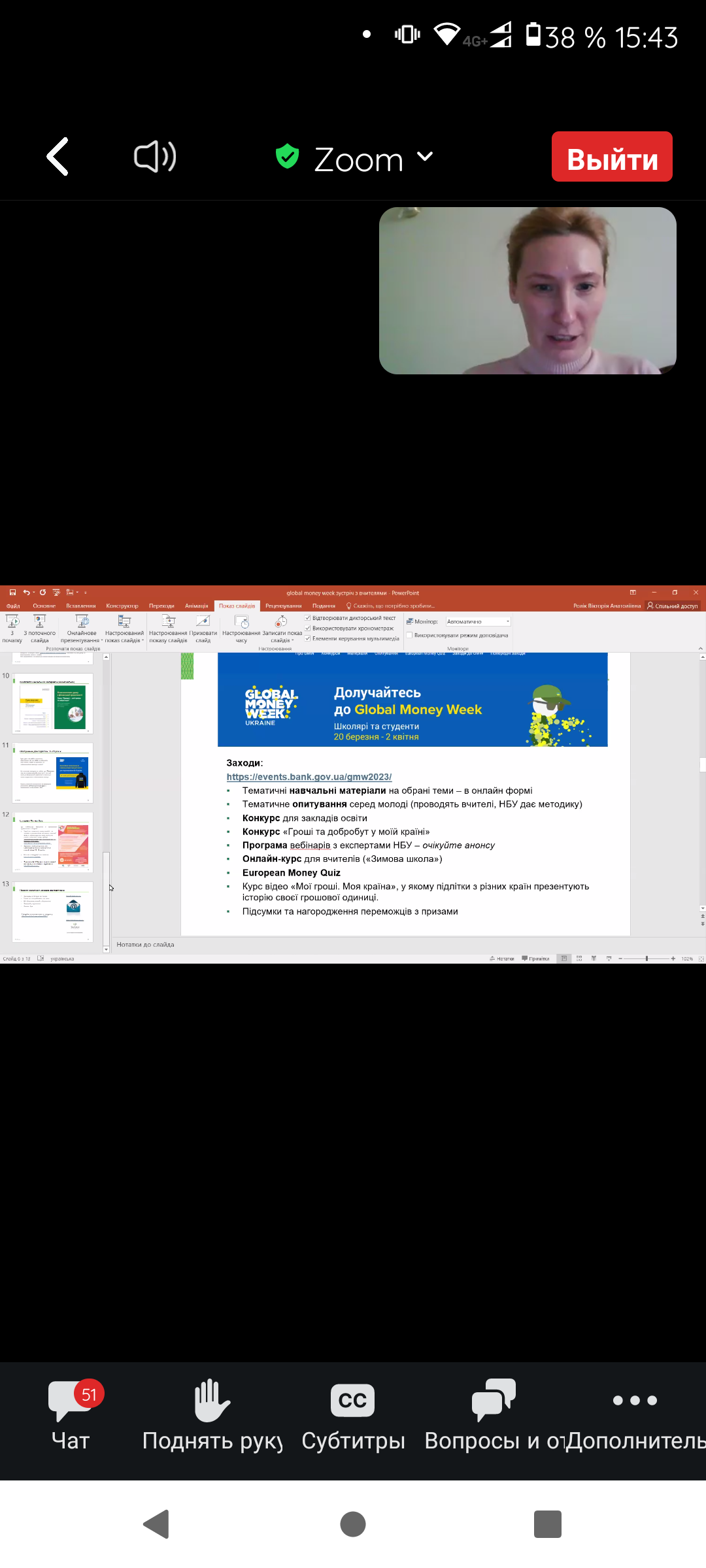Click the PowerPoint zoom slider handle
This screenshot has width=706, height=1568.
[647, 958]
